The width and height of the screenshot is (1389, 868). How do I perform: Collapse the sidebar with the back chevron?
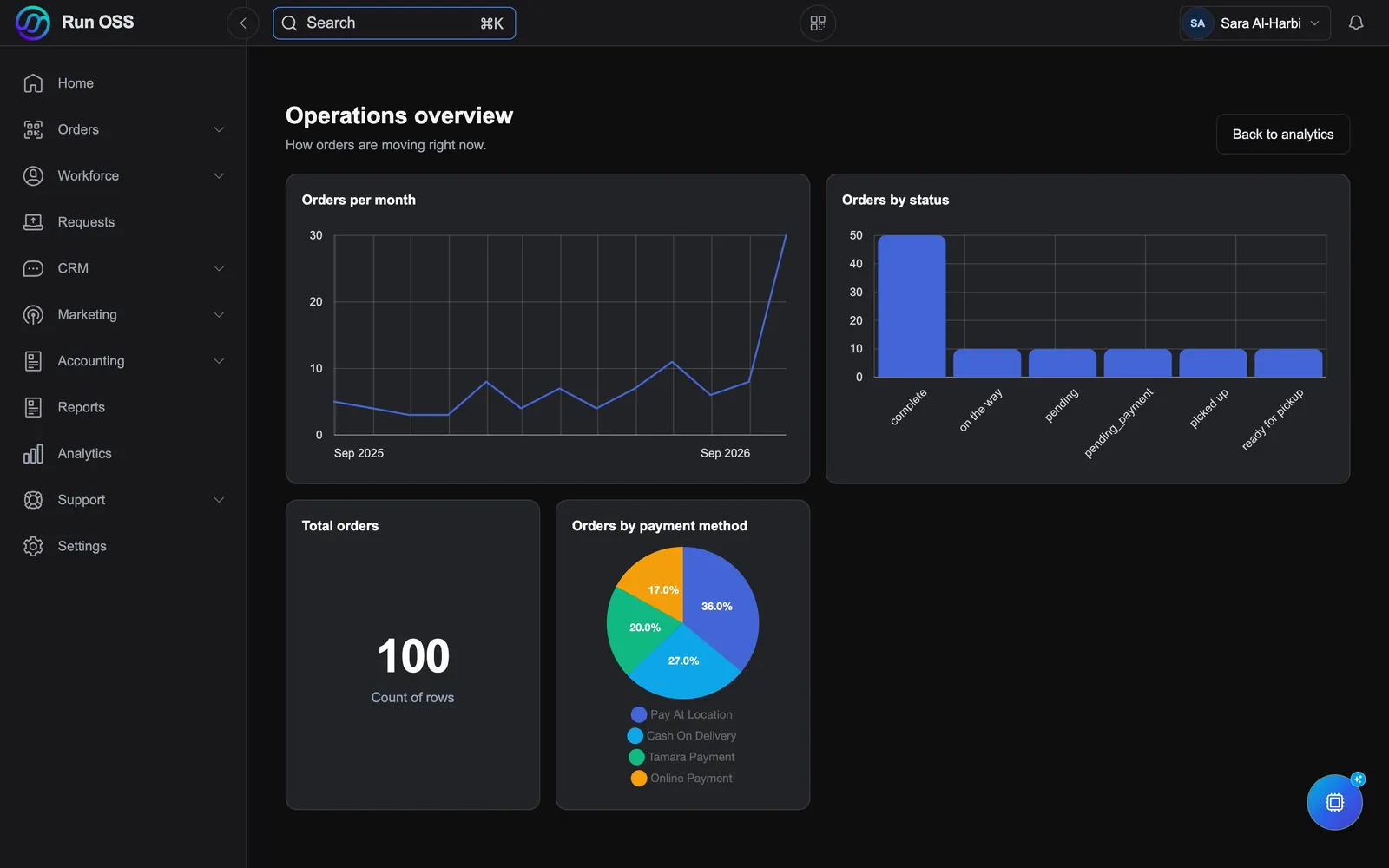243,23
